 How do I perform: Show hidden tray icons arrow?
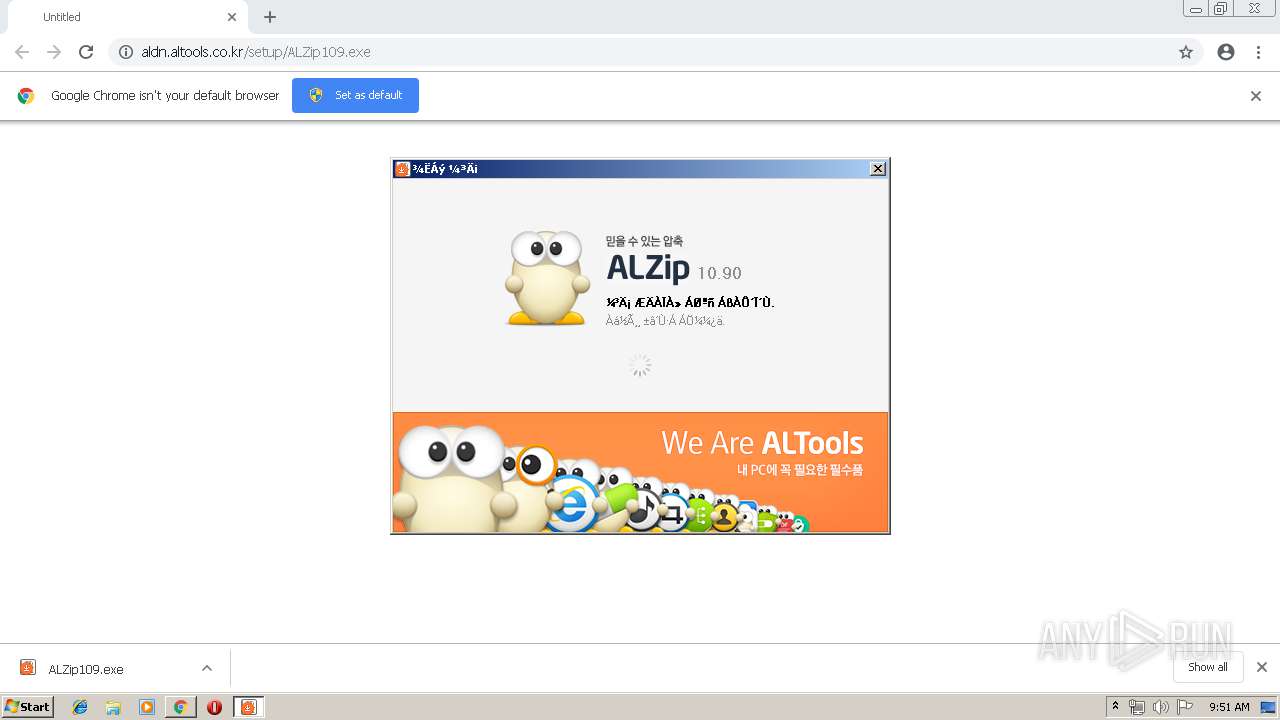tap(1116, 707)
